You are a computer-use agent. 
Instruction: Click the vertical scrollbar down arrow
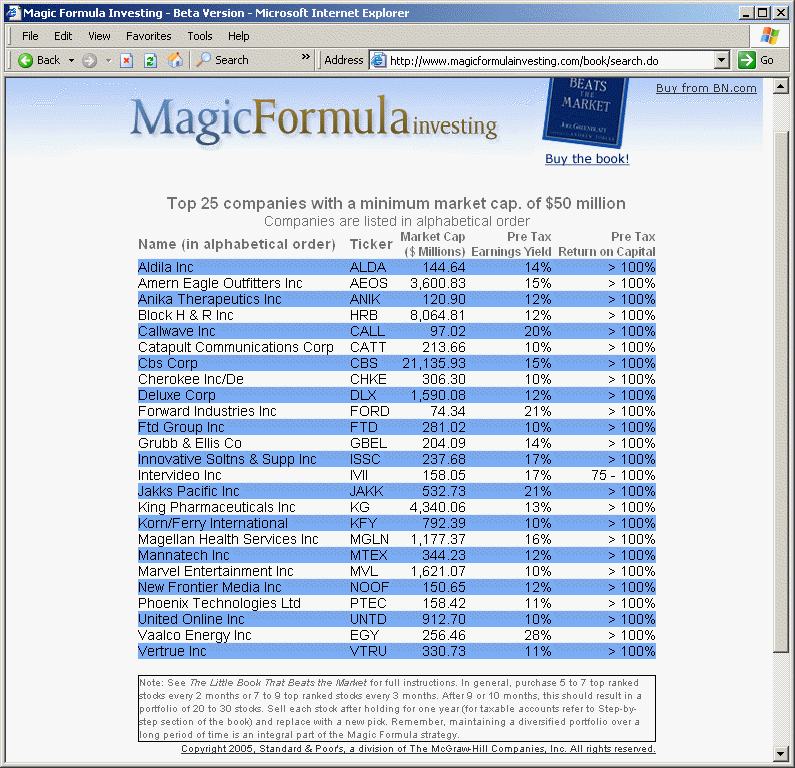(x=782, y=753)
